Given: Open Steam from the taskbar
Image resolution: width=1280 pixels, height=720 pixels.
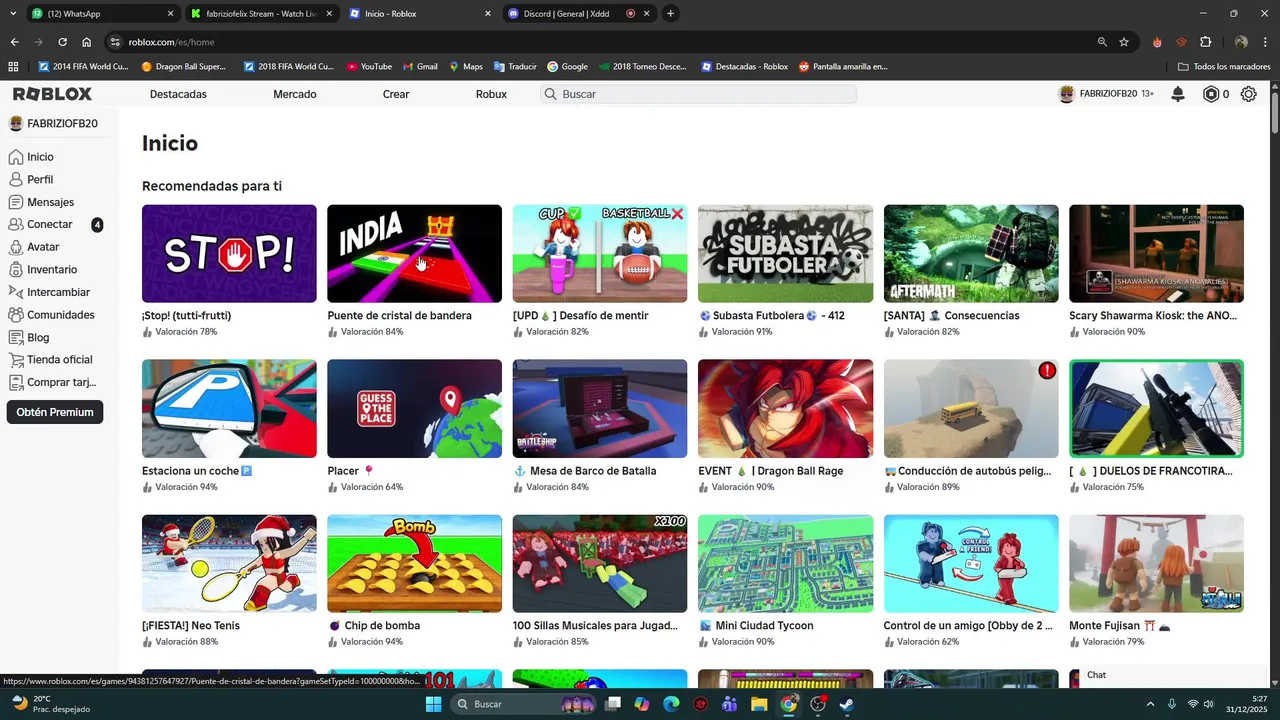Looking at the screenshot, I should [x=846, y=704].
